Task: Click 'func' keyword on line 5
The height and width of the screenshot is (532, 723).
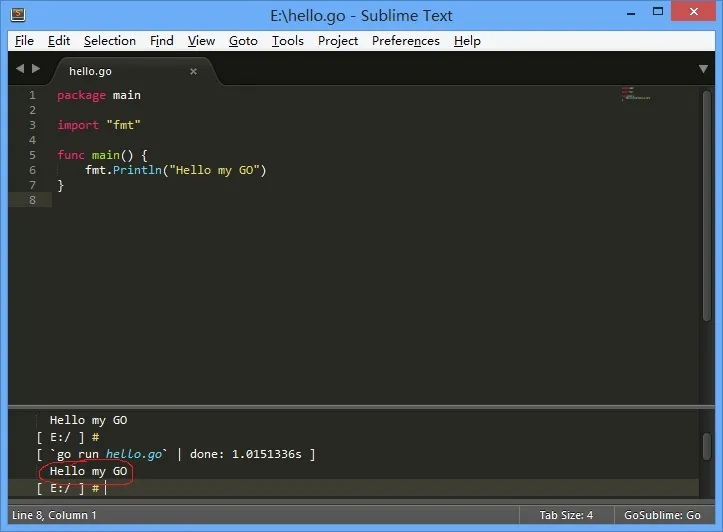Action: (x=71, y=155)
